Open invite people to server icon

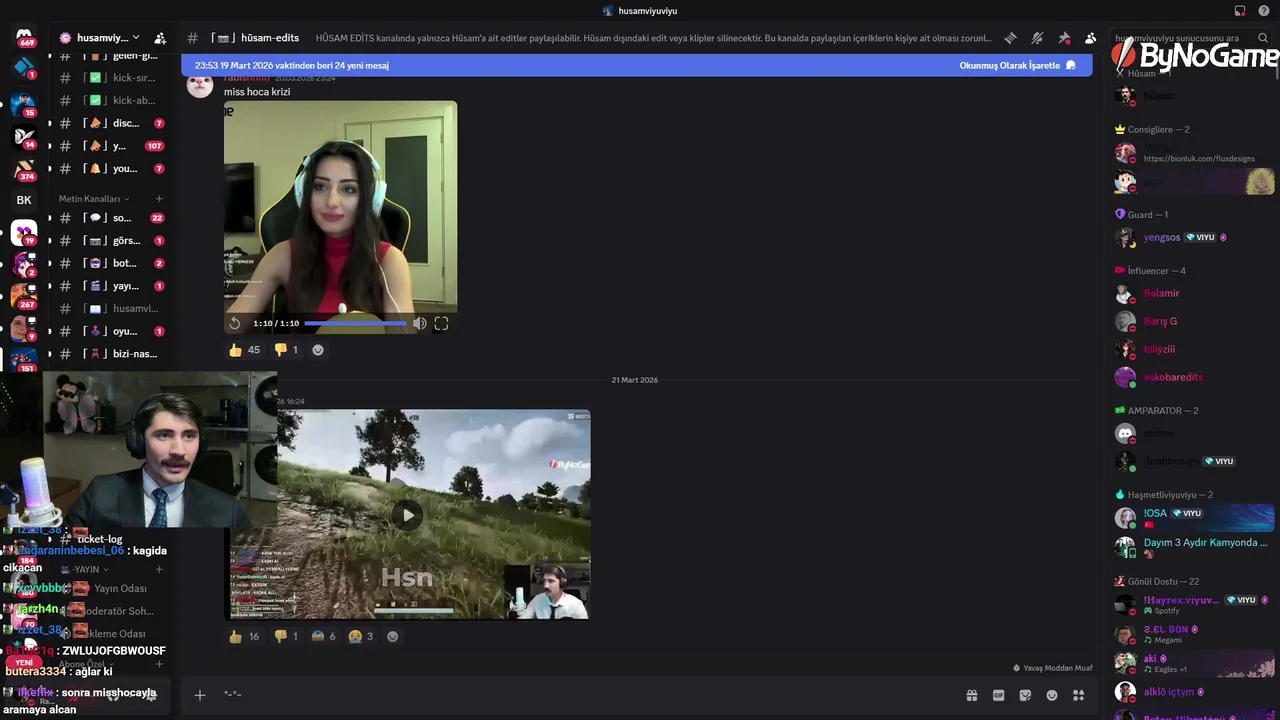[160, 38]
